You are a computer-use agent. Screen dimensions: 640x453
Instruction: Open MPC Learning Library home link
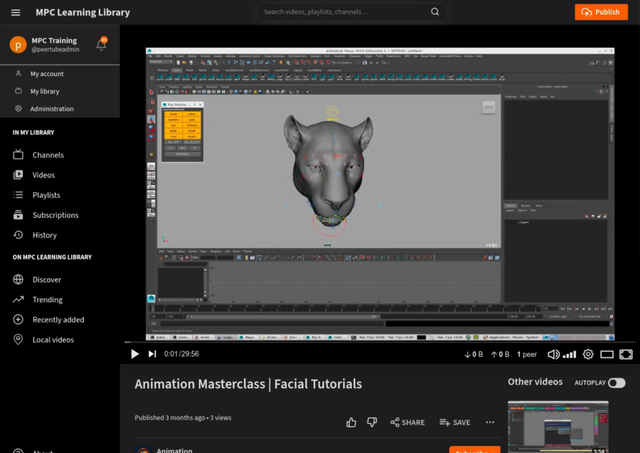point(82,12)
